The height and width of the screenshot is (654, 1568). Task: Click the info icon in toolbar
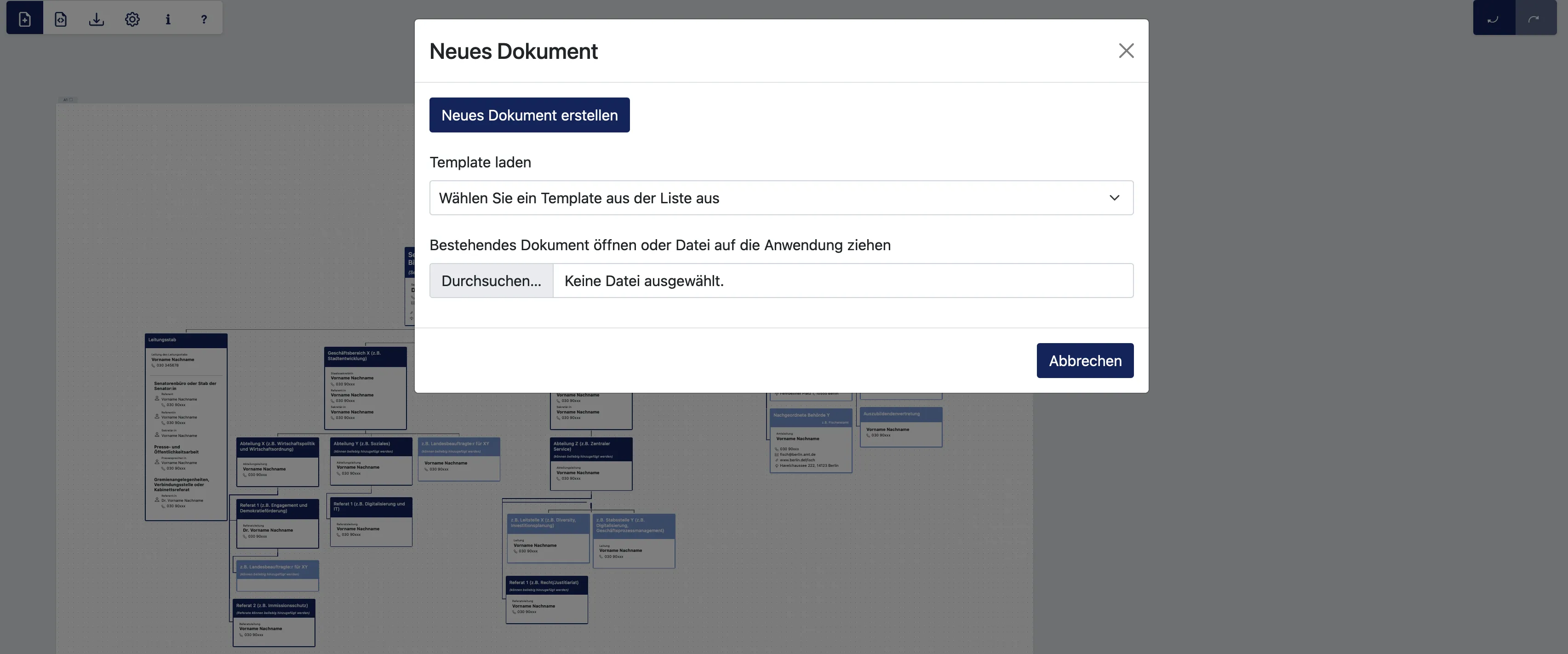click(x=168, y=19)
